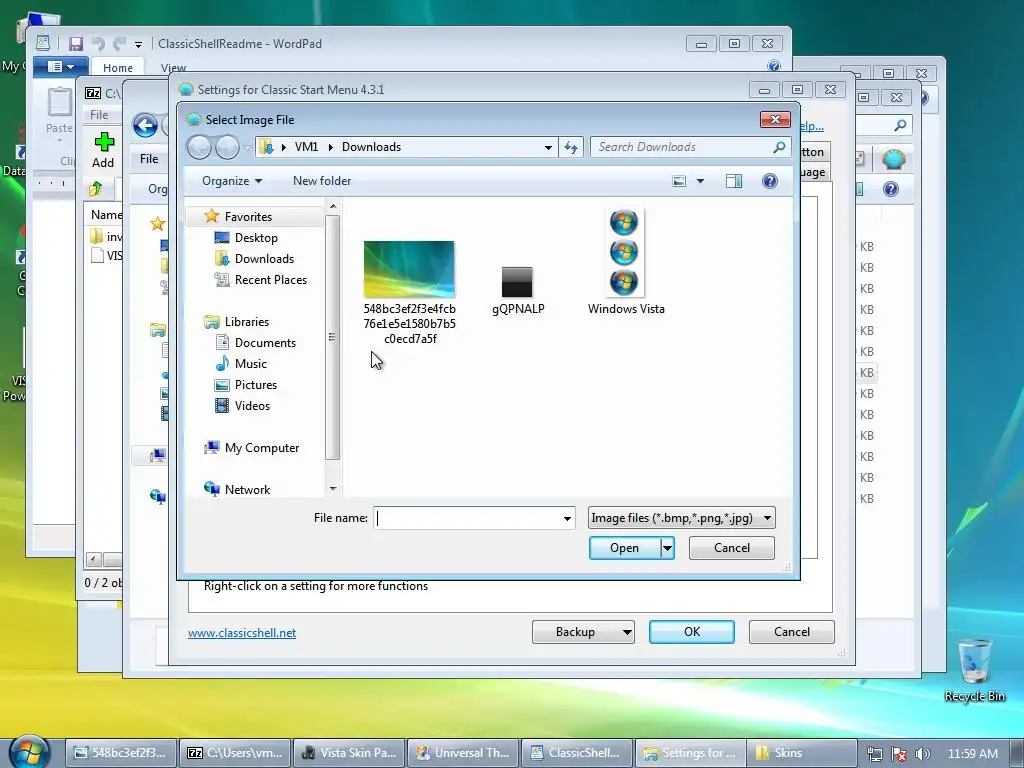Click the navigation pane scrollbar

point(332,337)
